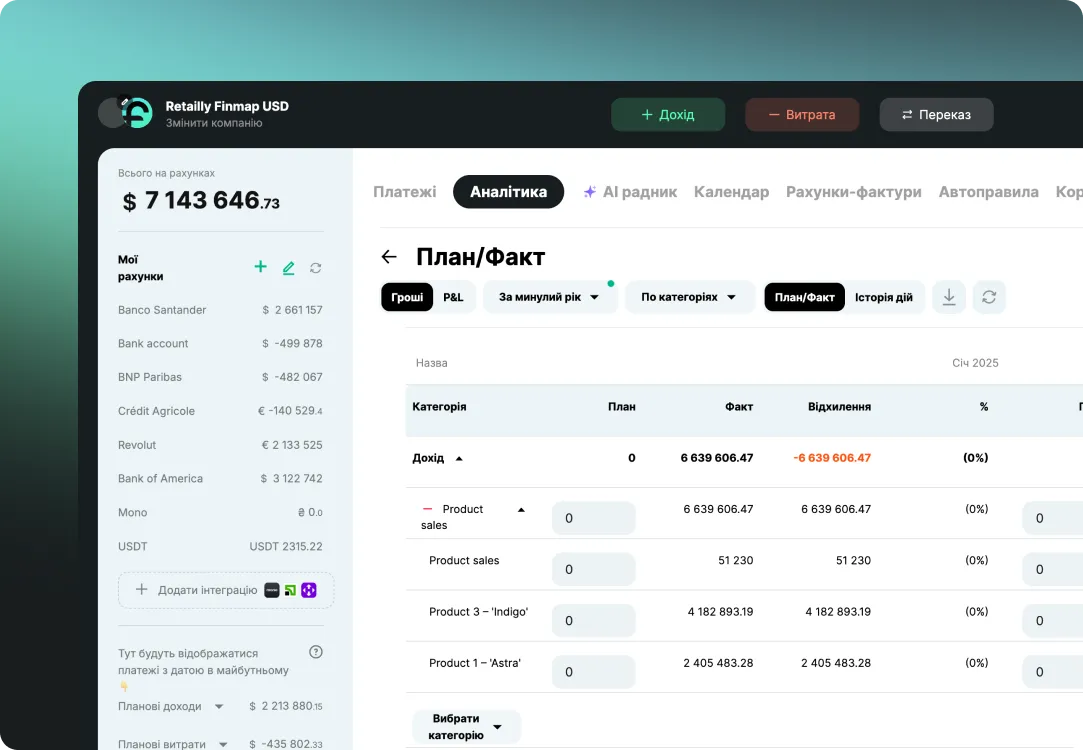Viewport: 1083px width, 750px height.
Task: Click the plan input for Product 3 – 'Indigo'
Action: pyautogui.click(x=593, y=621)
